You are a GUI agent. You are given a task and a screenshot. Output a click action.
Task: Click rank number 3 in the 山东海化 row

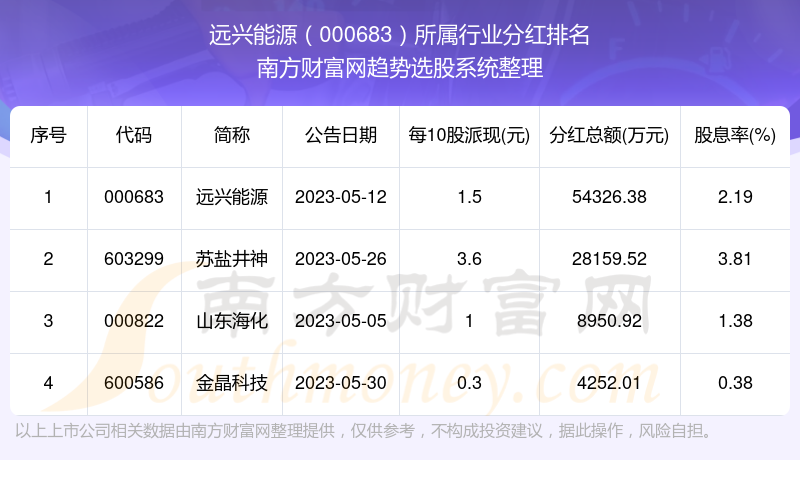point(48,321)
